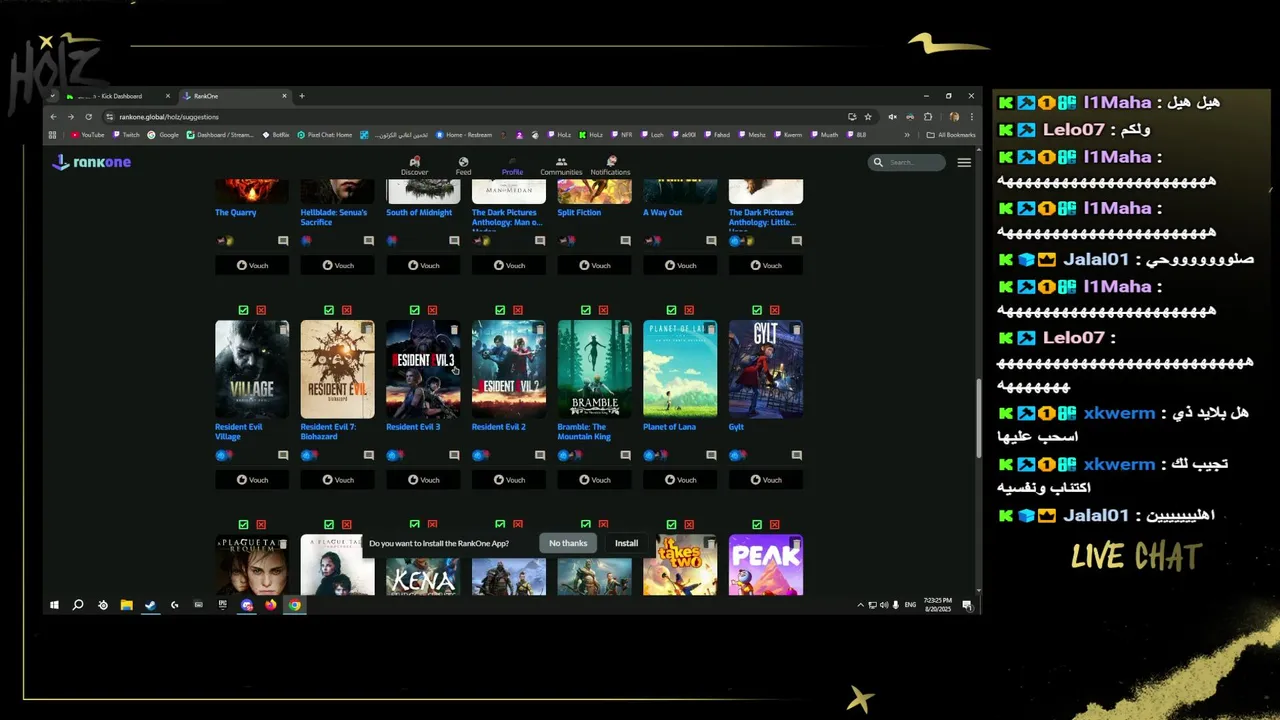Show hidden system tray icons
The height and width of the screenshot is (720, 1280).
pyautogui.click(x=860, y=605)
